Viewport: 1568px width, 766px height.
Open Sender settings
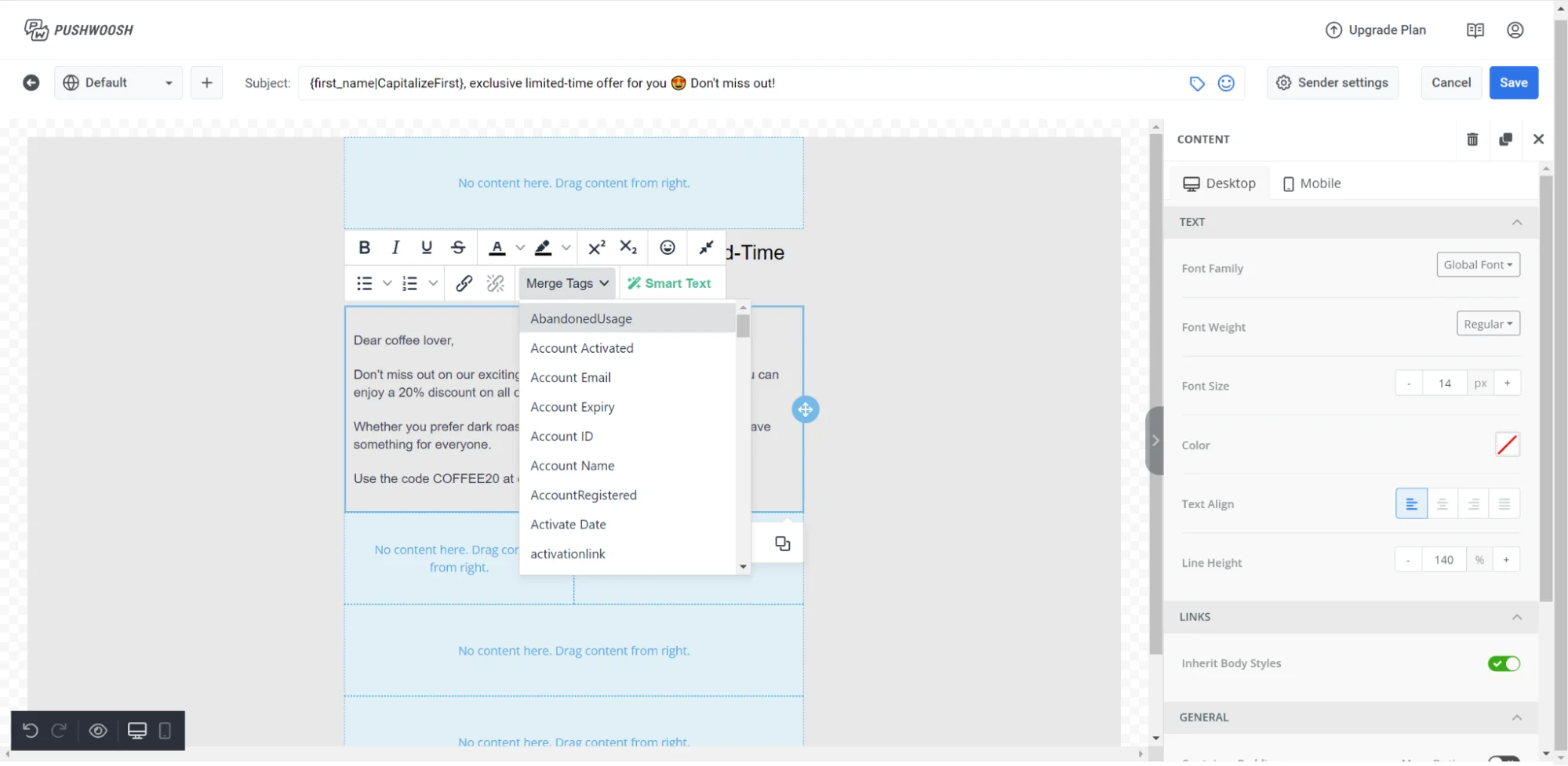(x=1332, y=83)
